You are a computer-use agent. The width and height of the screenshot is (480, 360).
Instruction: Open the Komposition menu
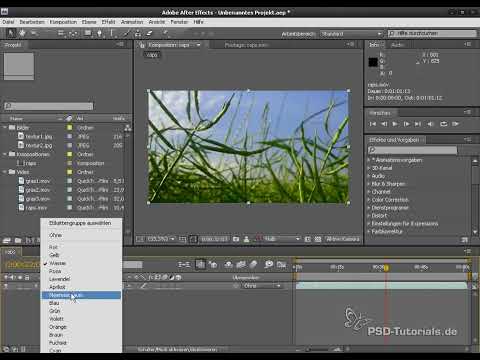pyautogui.click(x=63, y=22)
